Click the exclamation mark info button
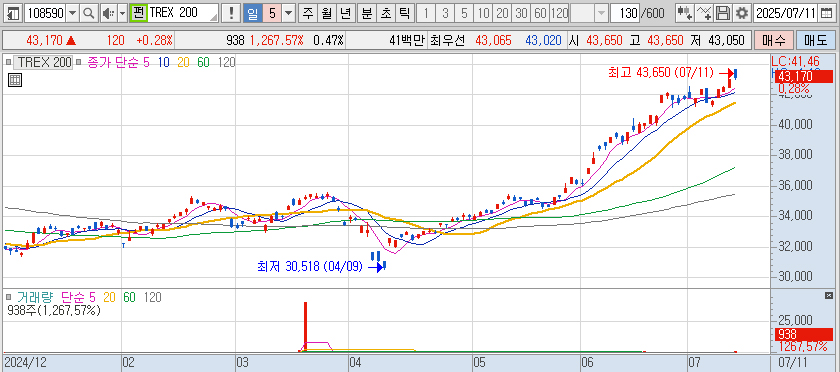 (231, 13)
